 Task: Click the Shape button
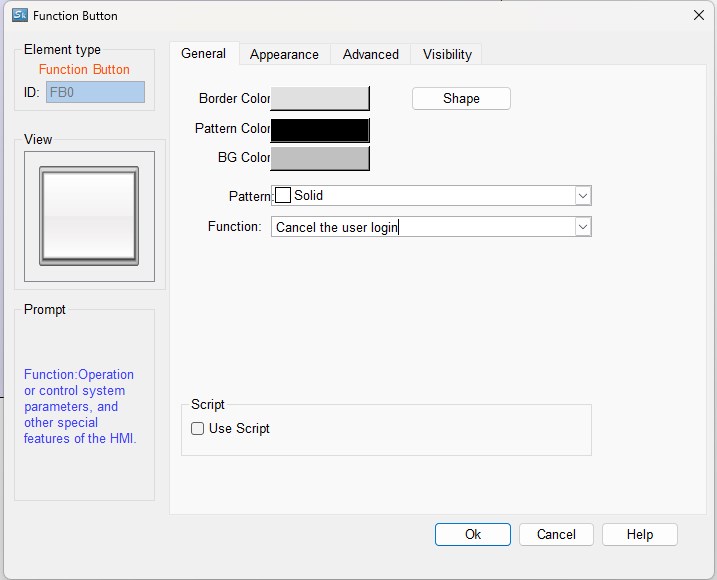coord(461,98)
